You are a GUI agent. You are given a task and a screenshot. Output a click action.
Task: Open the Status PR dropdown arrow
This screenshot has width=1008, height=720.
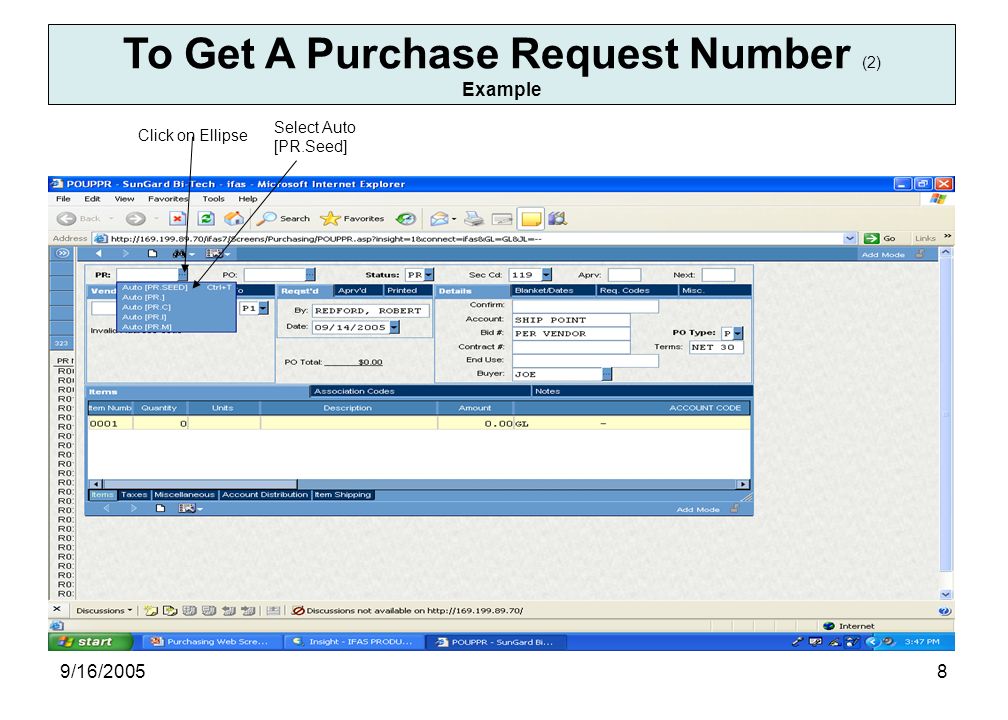pos(429,274)
